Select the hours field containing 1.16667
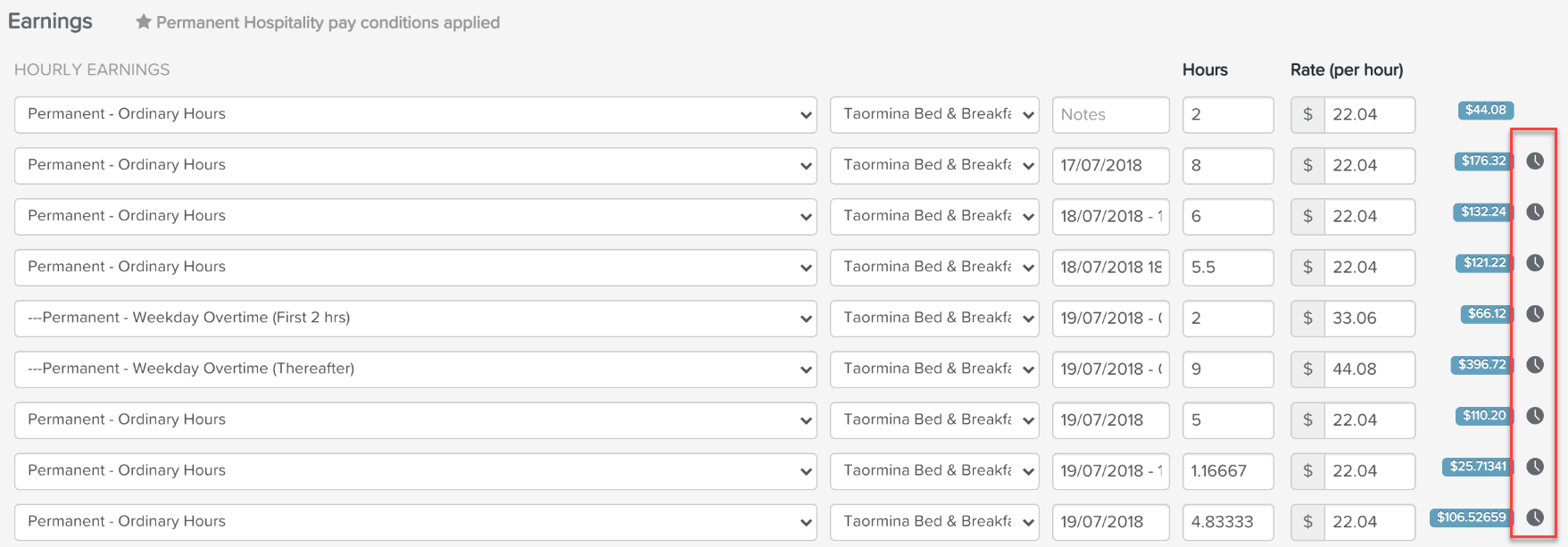Screen dimensions: 1568x547 click(x=1228, y=471)
